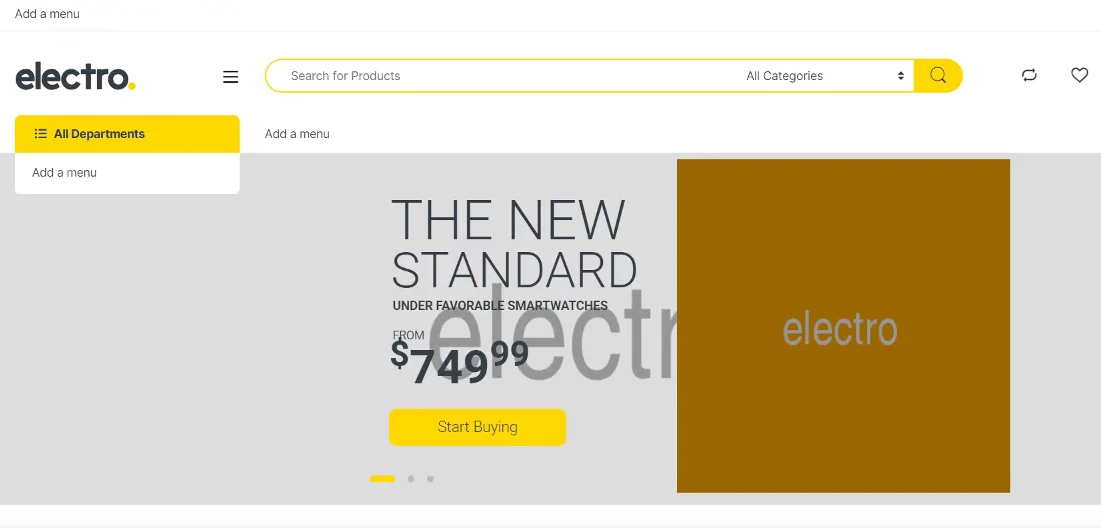Screen dimensions: 1101x528
Task: Jump to the third slide dot
Action: (430, 479)
